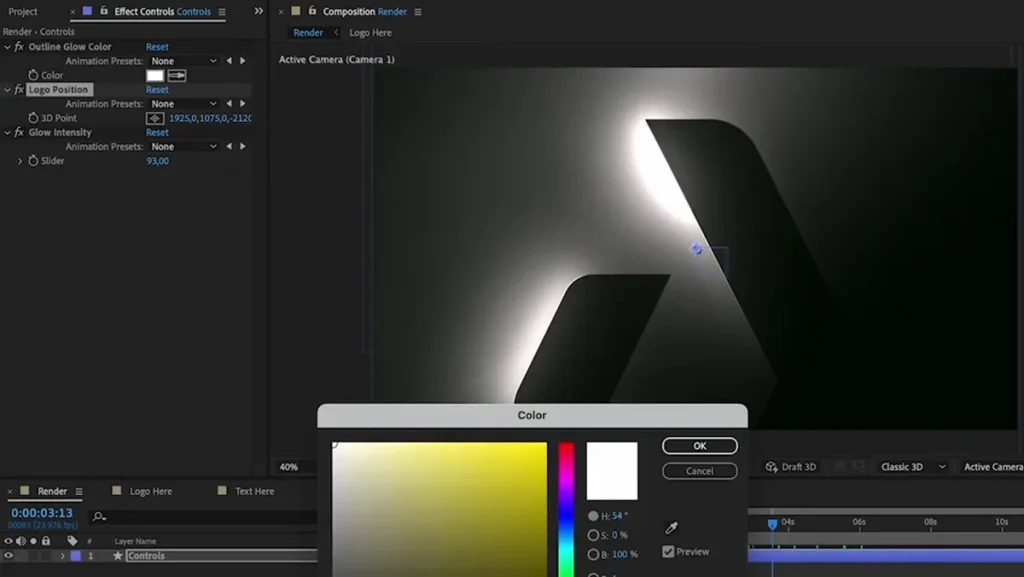The width and height of the screenshot is (1024, 577).
Task: Select the B brightness radio button
Action: pyautogui.click(x=593, y=554)
